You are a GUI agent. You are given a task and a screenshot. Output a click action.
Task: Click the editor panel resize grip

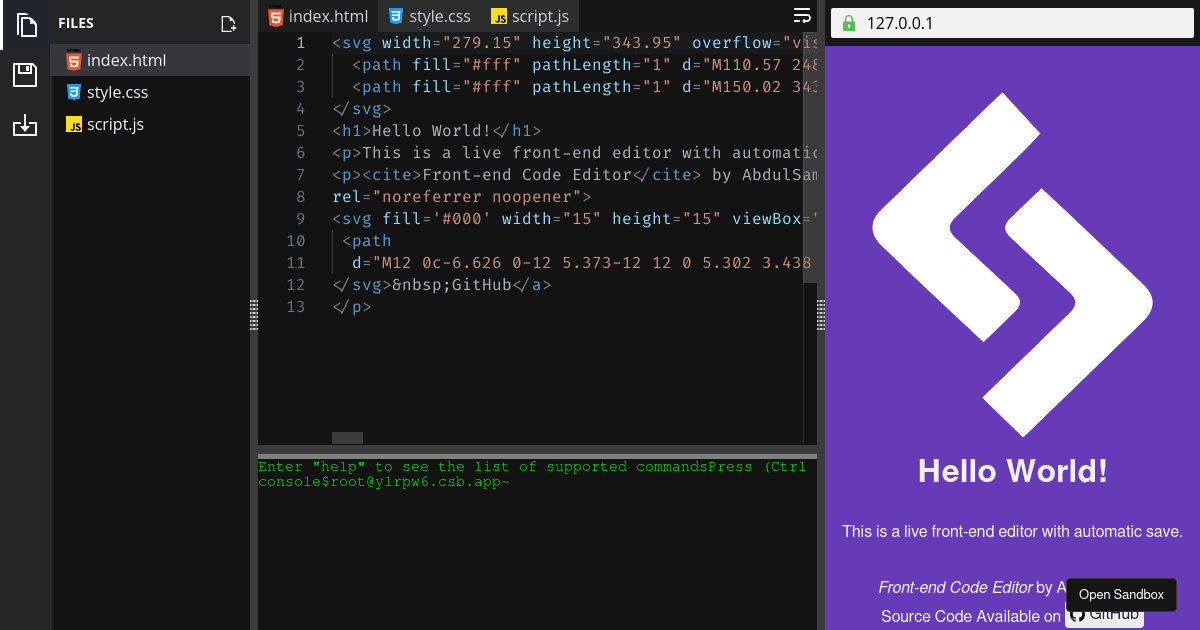[253, 315]
